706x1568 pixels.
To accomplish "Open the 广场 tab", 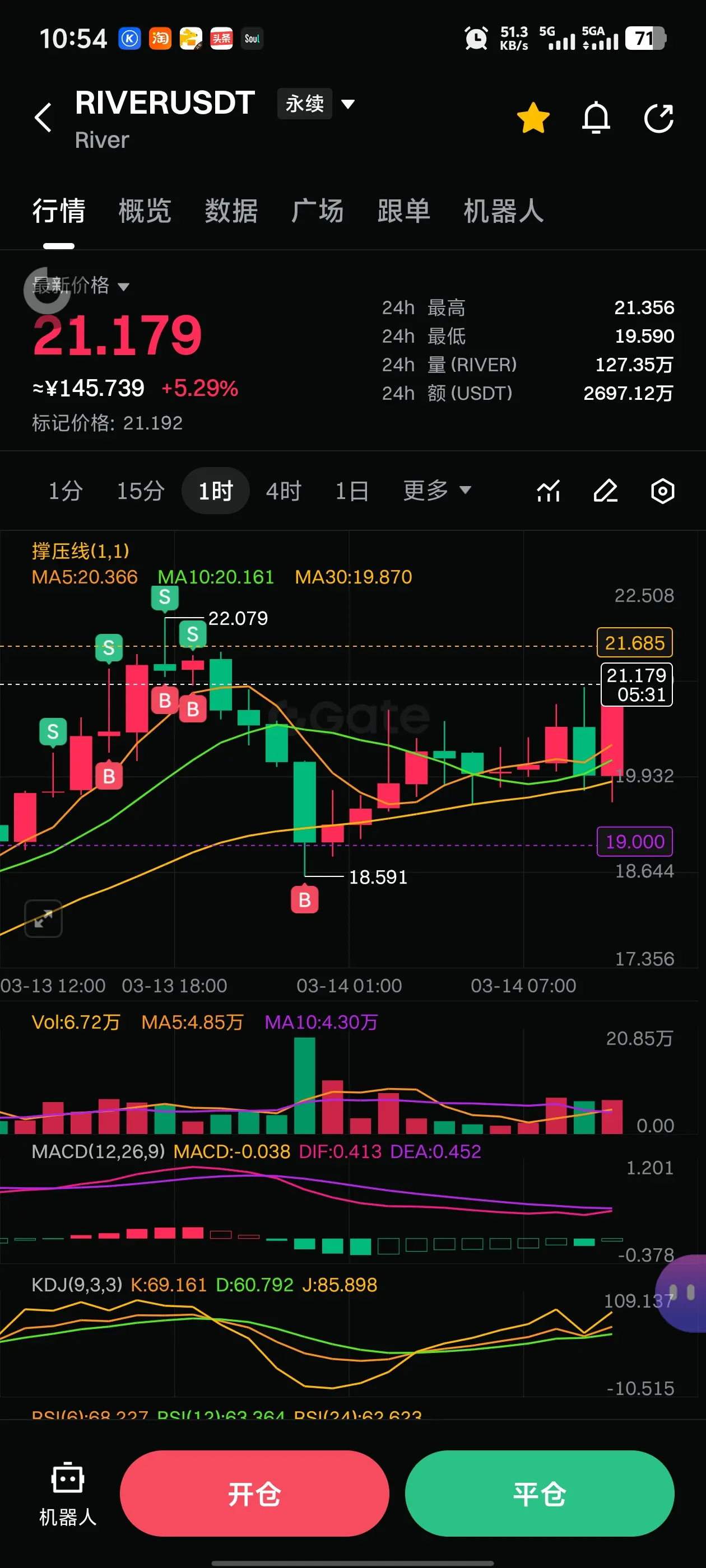I will 317,211.
